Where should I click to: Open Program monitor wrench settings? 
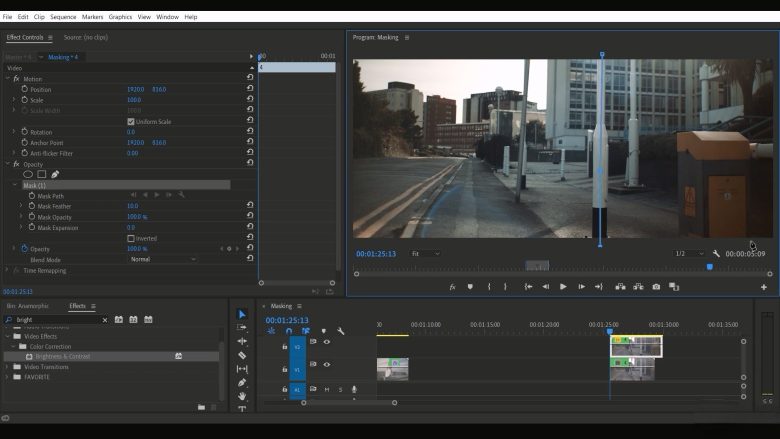pos(716,254)
